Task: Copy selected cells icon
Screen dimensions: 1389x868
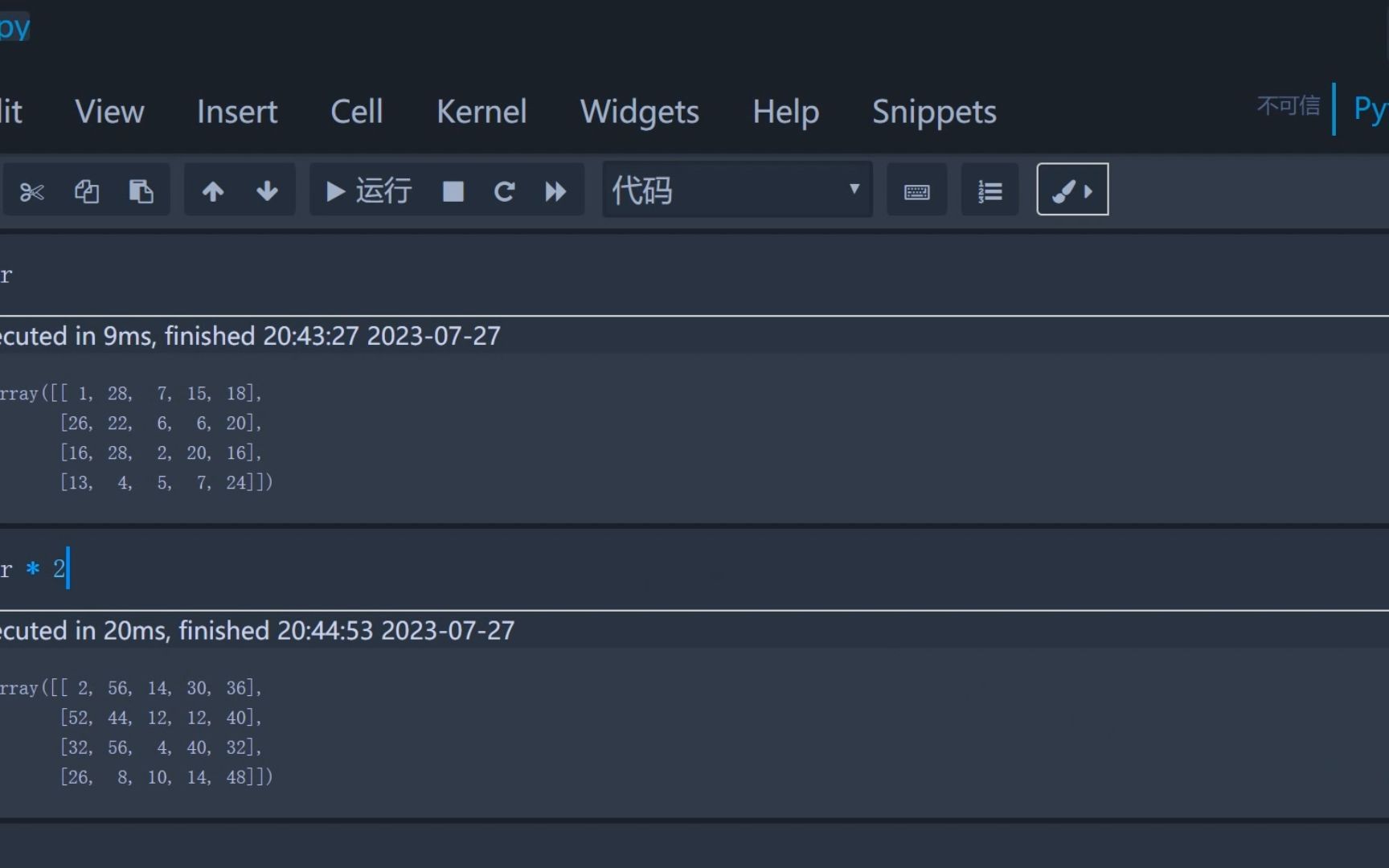Action: click(87, 191)
